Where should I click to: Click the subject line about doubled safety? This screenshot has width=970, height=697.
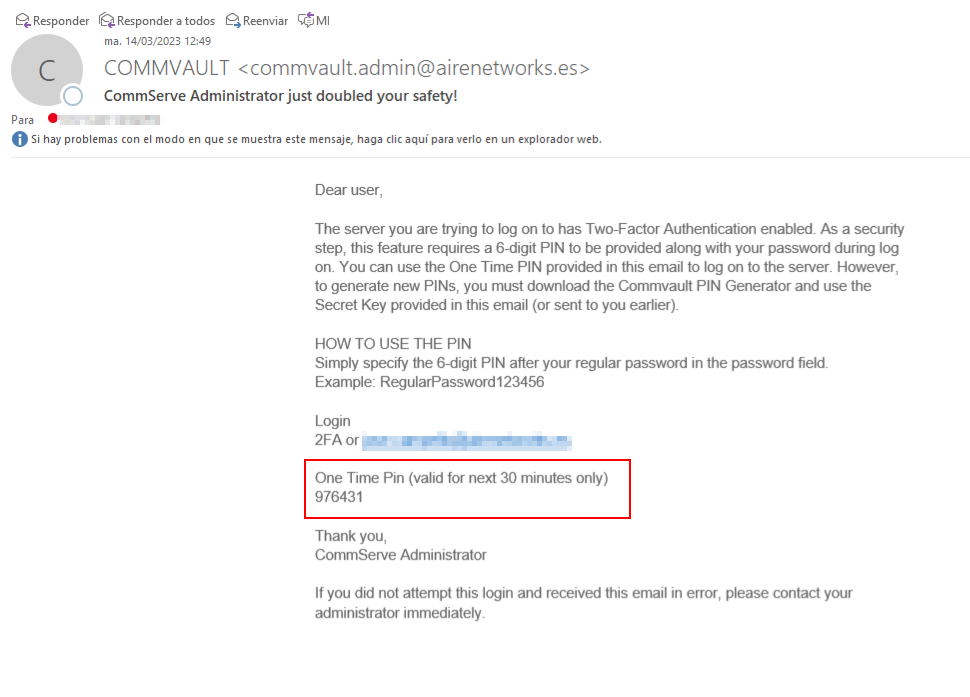click(x=280, y=96)
